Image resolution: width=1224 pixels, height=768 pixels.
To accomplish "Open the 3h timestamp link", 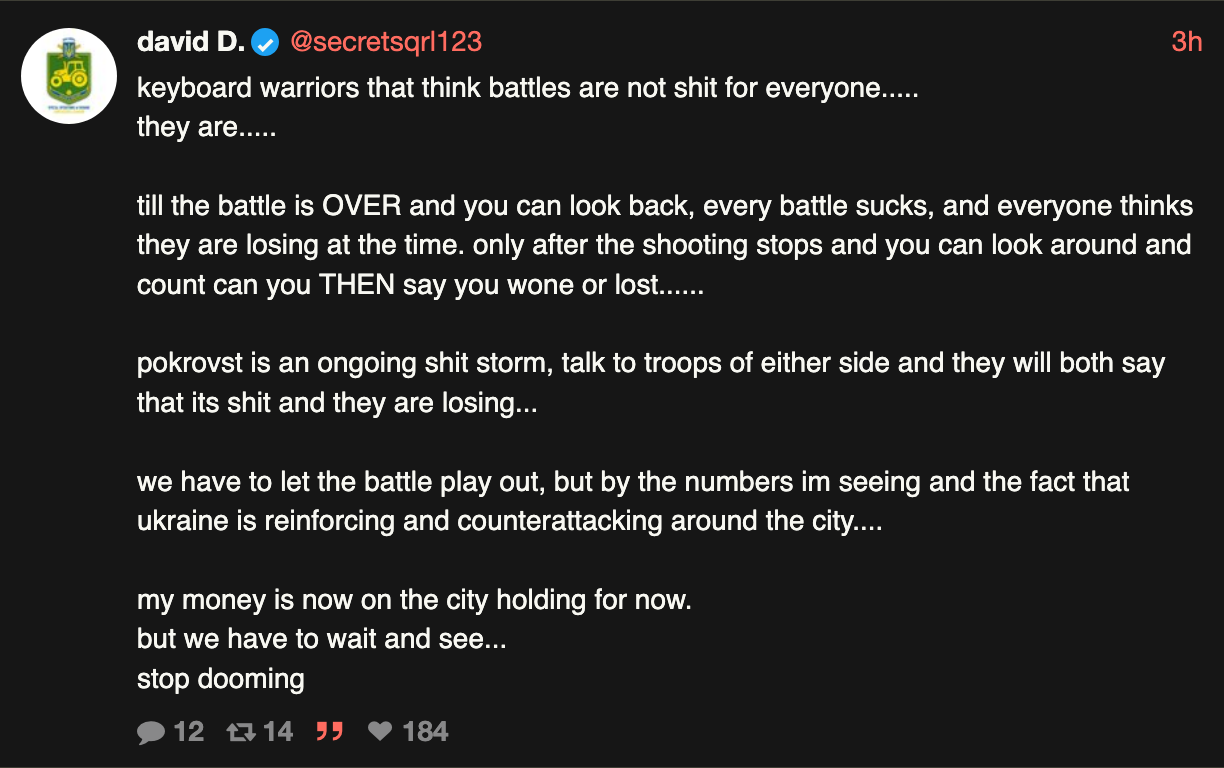I will click(x=1186, y=42).
